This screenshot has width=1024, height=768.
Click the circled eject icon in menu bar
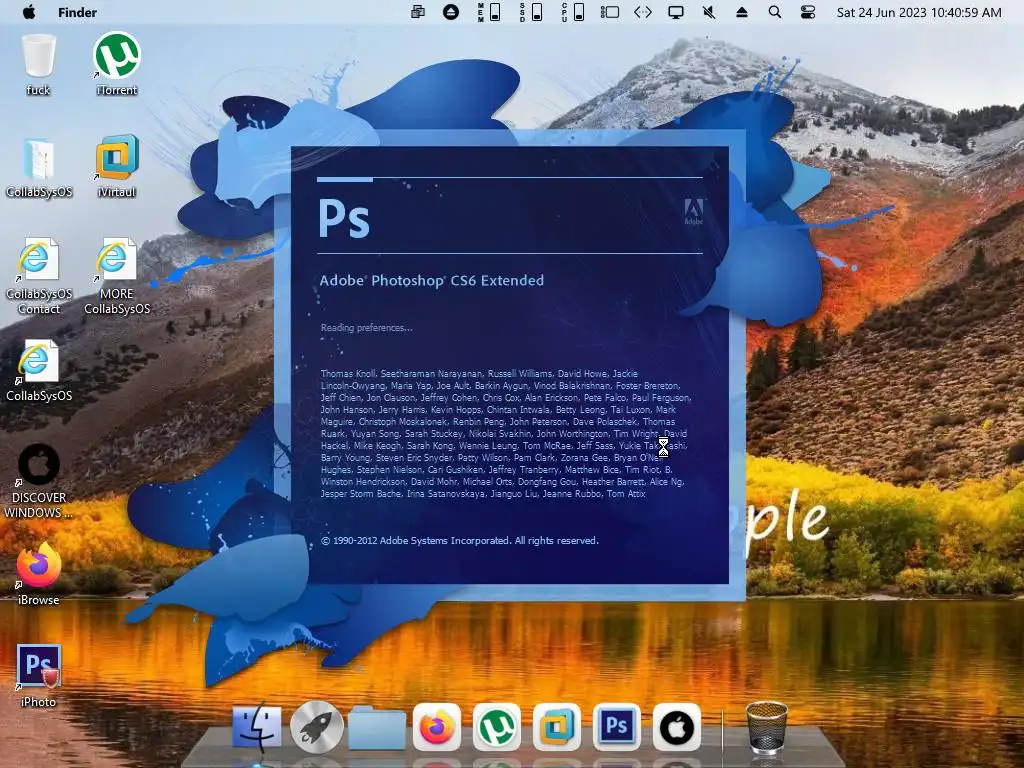[x=451, y=12]
